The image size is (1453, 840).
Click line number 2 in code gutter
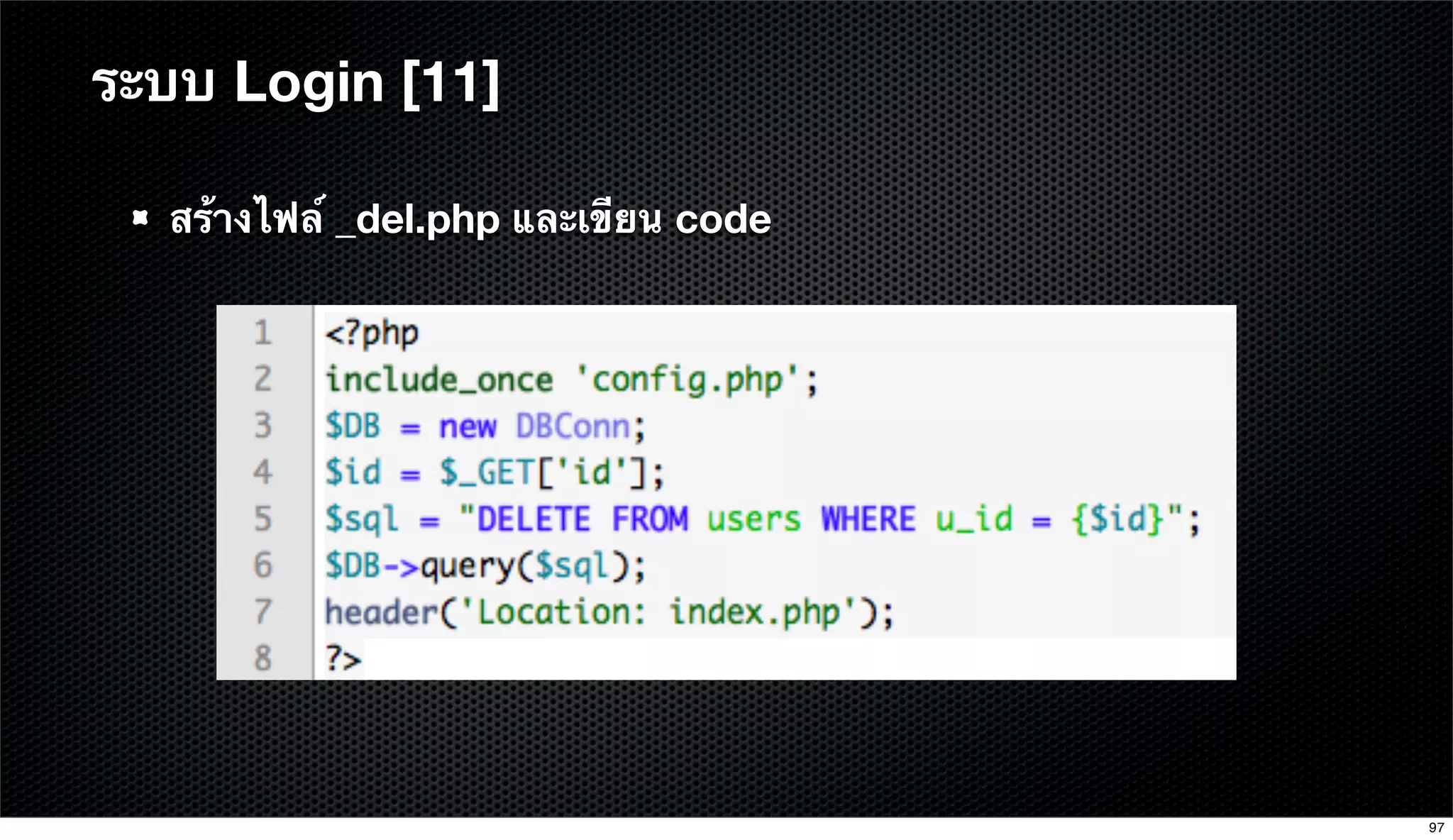pos(263,379)
